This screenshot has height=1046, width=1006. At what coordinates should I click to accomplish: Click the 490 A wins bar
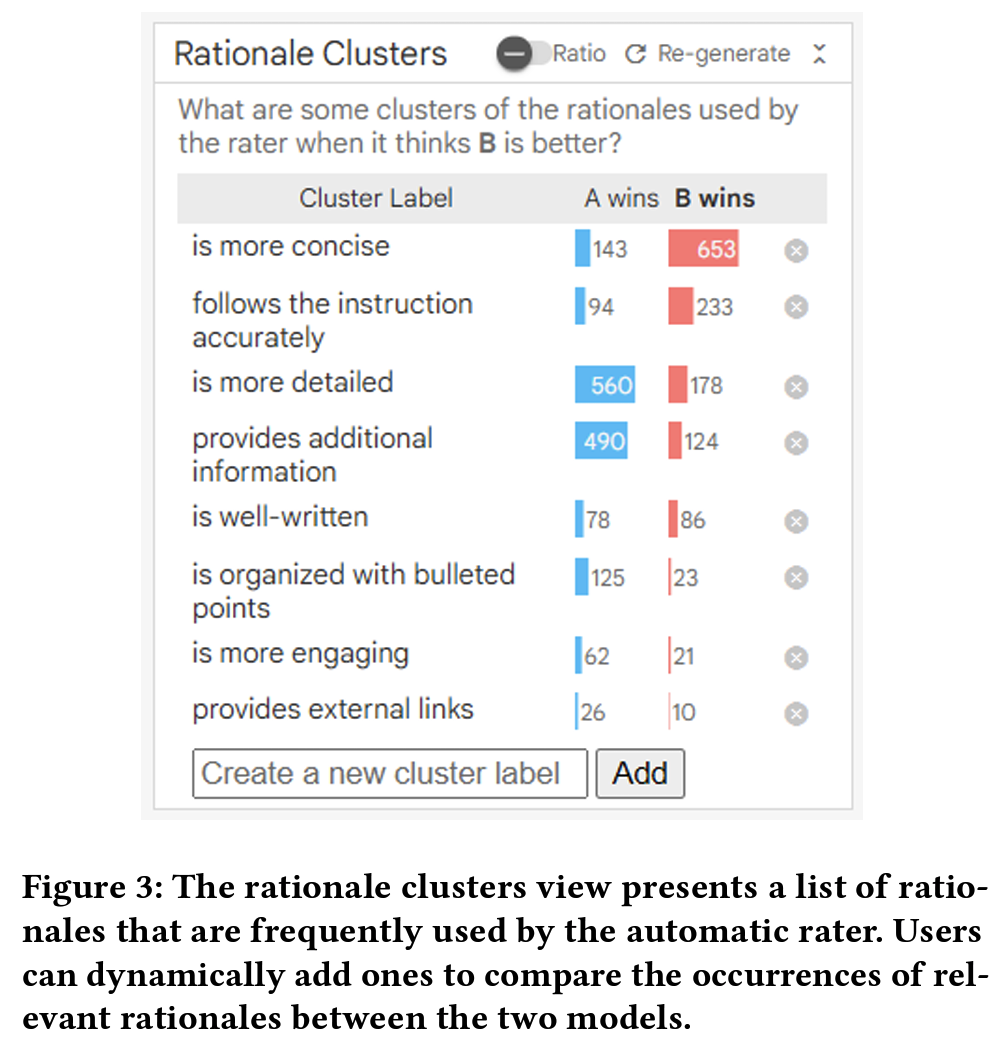[601, 441]
